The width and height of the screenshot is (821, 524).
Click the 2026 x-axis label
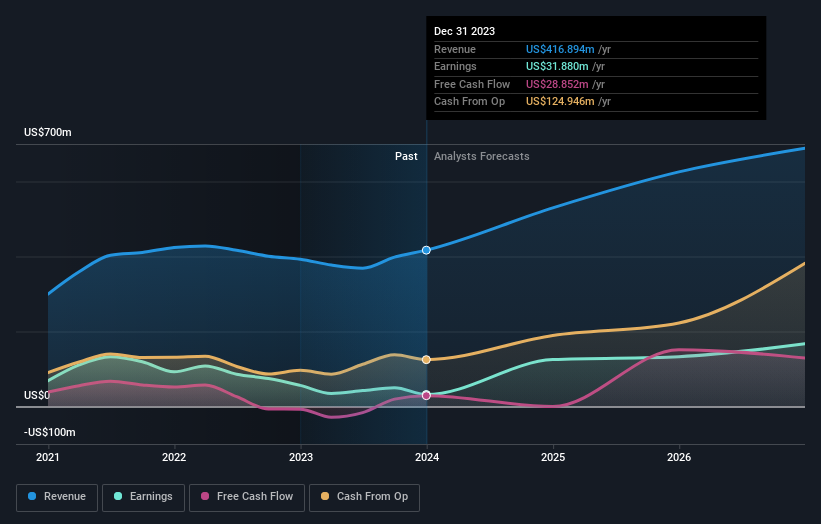click(679, 458)
